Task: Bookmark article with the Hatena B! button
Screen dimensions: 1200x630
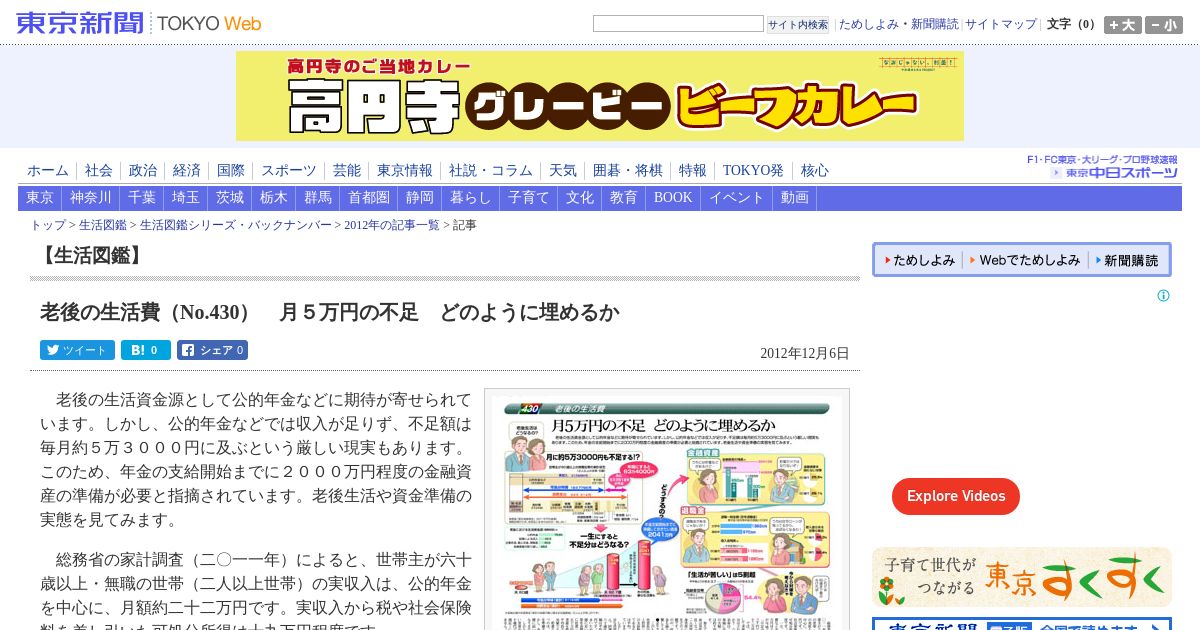Action: coord(146,350)
